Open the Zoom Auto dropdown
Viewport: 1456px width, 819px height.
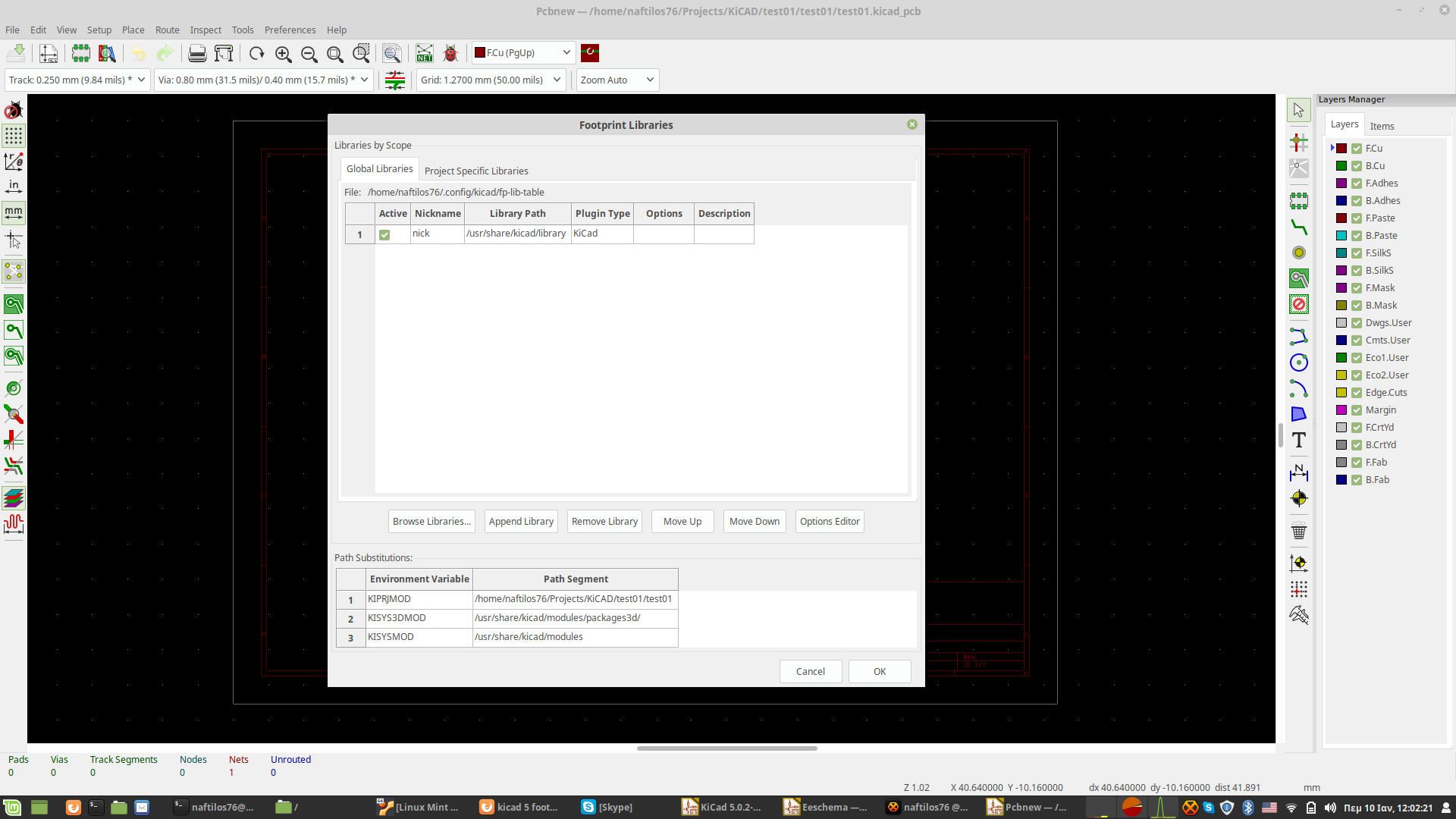pyautogui.click(x=617, y=80)
